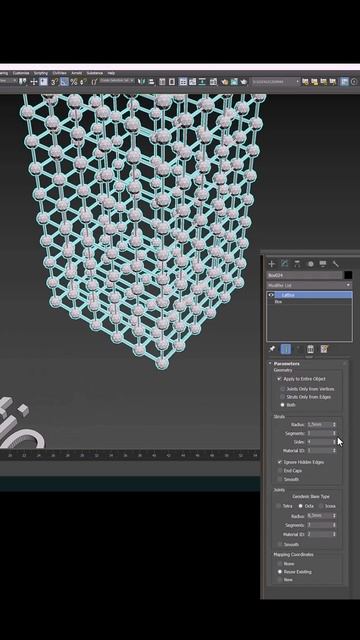The width and height of the screenshot is (360, 640).
Task: Toggle Angle Snap in toolbar
Action: (x=64, y=82)
